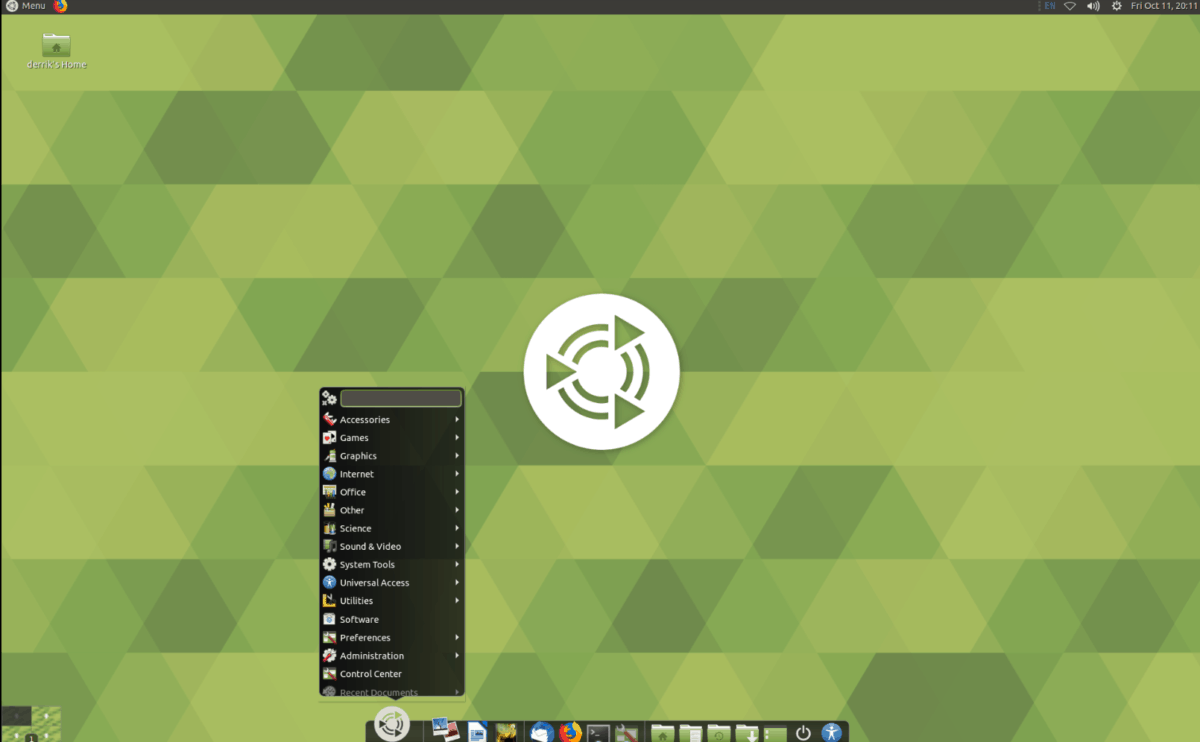Open the Universal Access submenu
Image resolution: width=1200 pixels, height=742 pixels.
[x=392, y=583]
